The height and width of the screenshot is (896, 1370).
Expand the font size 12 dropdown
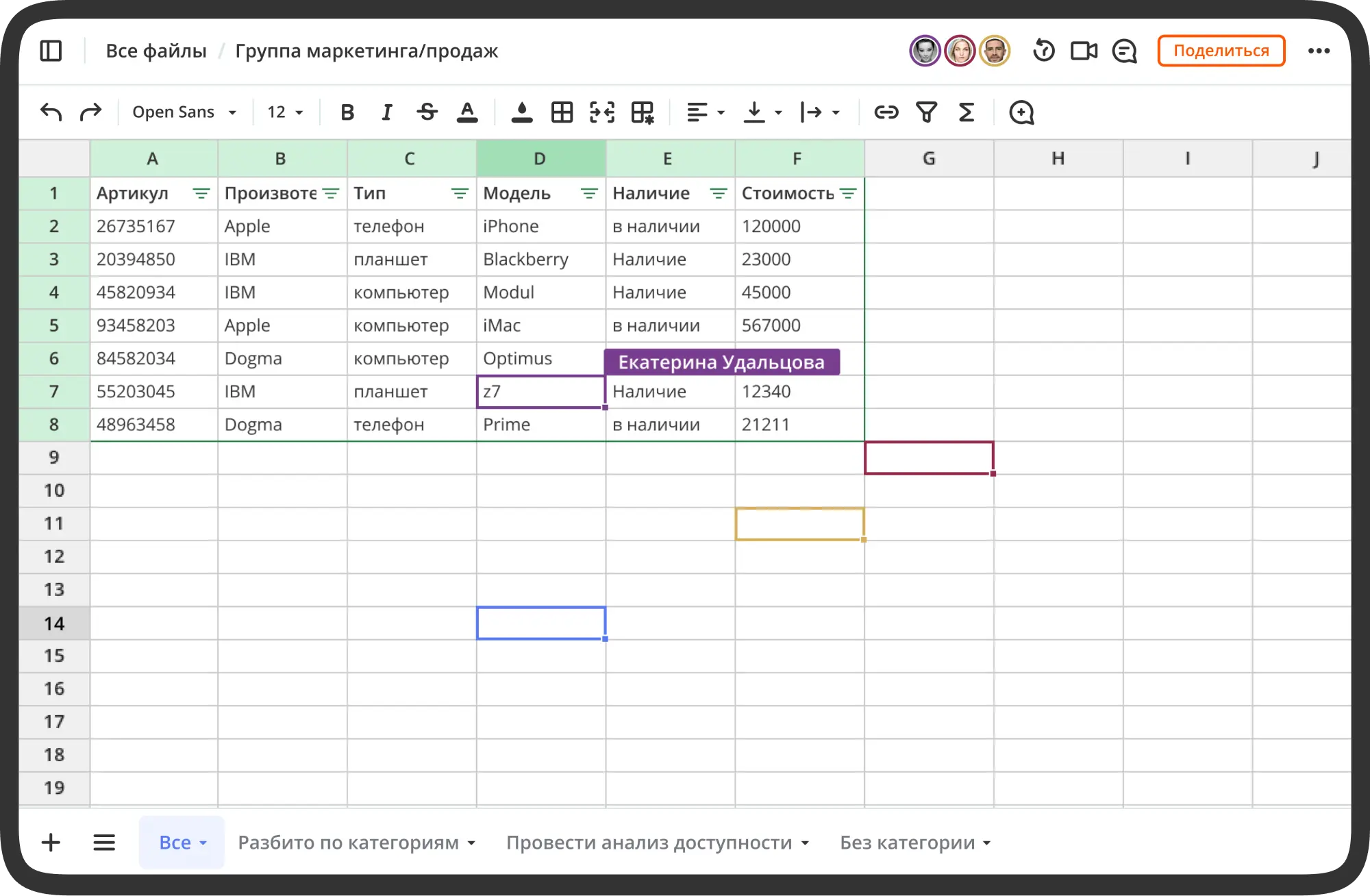tap(285, 112)
